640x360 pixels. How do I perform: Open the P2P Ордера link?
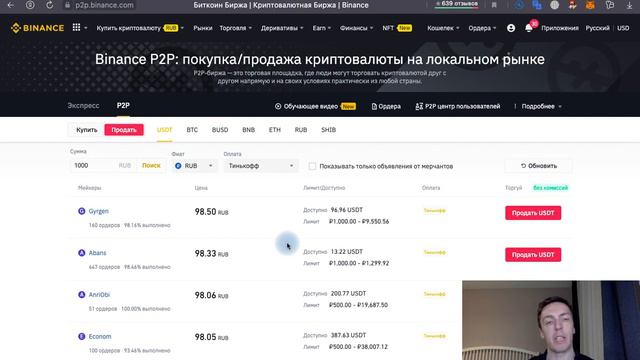[386, 106]
